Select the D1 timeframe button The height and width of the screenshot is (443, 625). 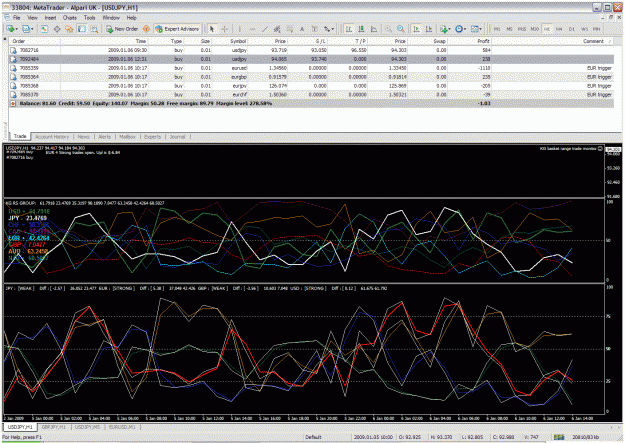tap(572, 29)
